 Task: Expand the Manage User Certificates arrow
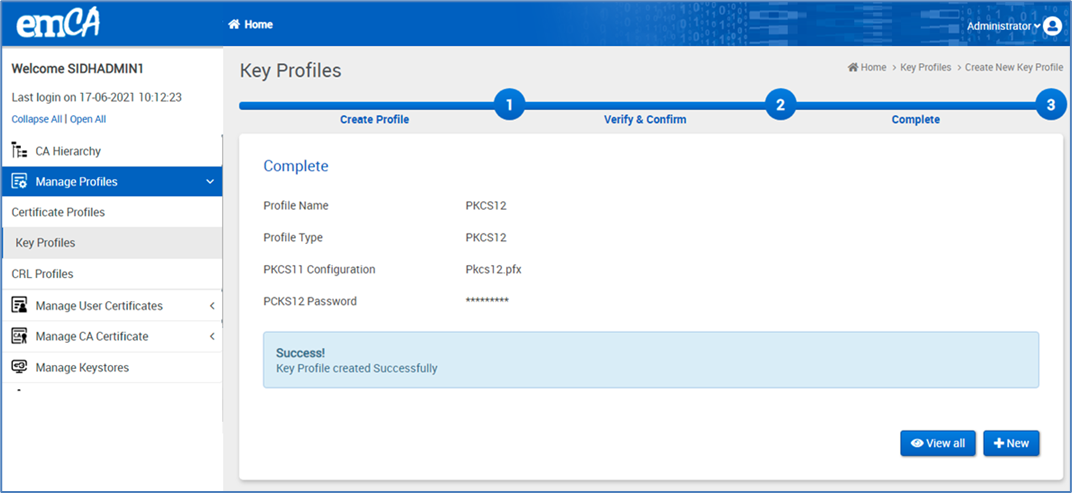pos(211,306)
